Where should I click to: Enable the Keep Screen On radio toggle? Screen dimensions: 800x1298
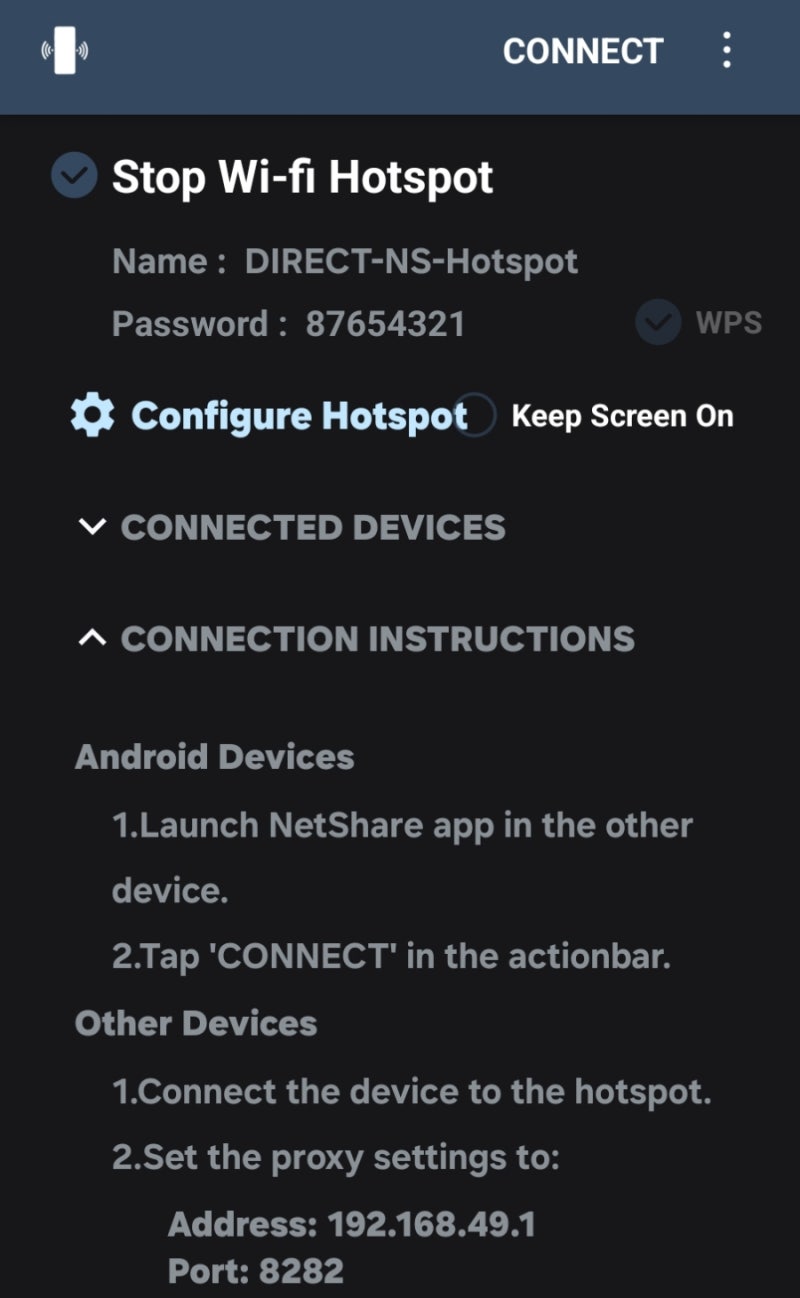point(475,415)
